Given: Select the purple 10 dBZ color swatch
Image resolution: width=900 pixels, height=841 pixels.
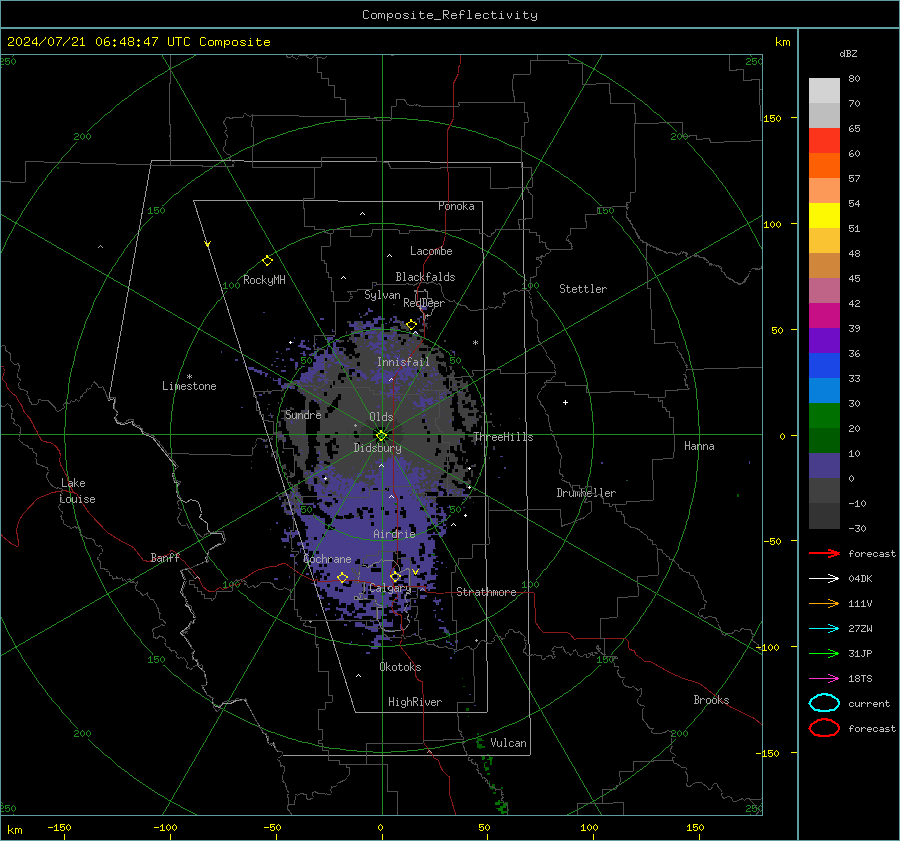Looking at the screenshot, I should pyautogui.click(x=824, y=465).
